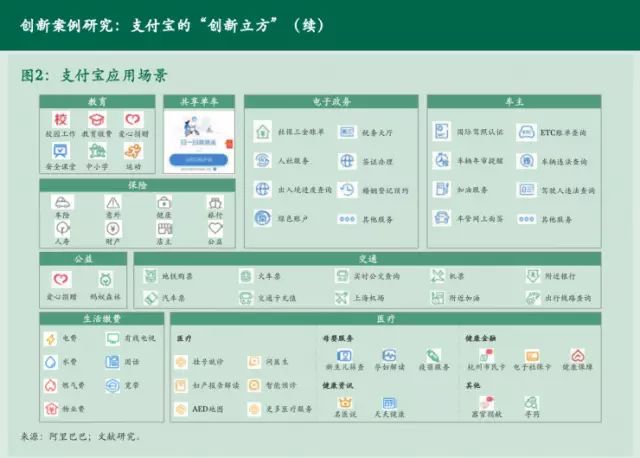This screenshot has width=640, height=458.
Task: Select the 运动 running figure icon
Action: pyautogui.click(x=133, y=151)
